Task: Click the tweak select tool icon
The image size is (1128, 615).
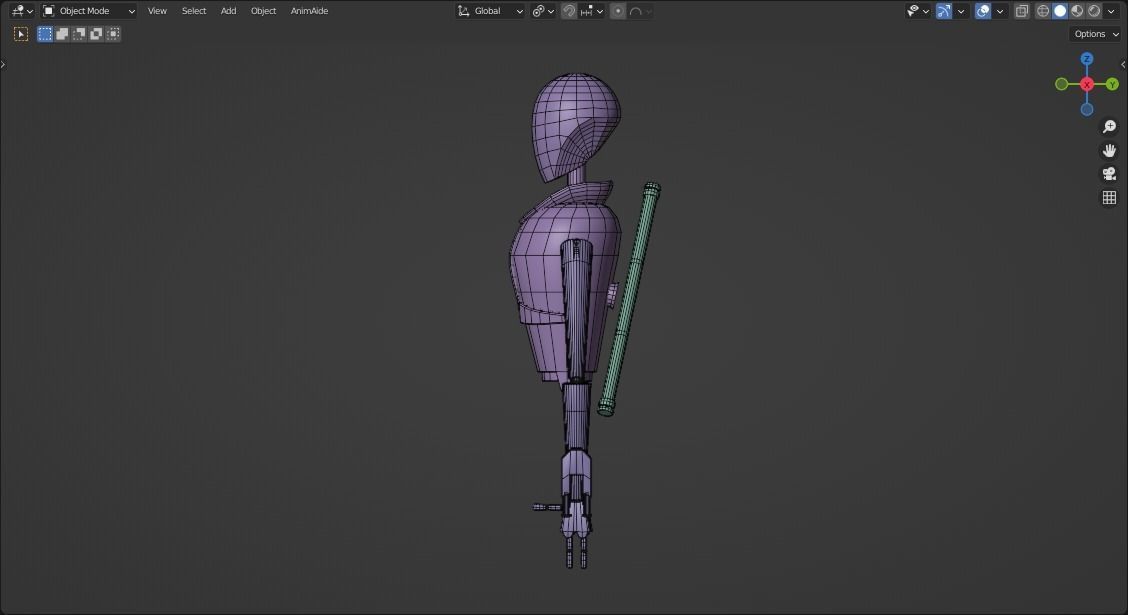Action: [x=21, y=34]
